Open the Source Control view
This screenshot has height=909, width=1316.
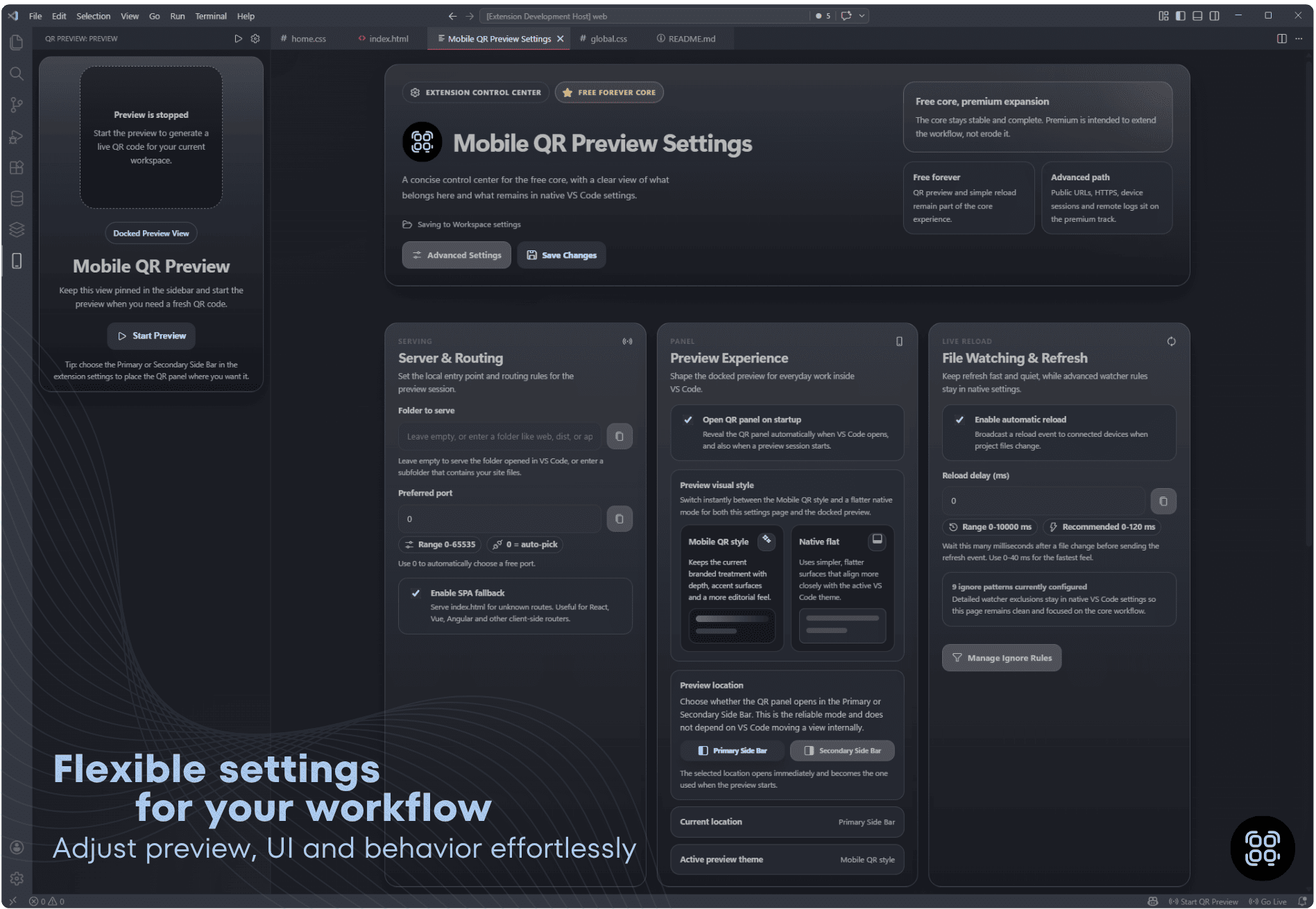(16, 105)
